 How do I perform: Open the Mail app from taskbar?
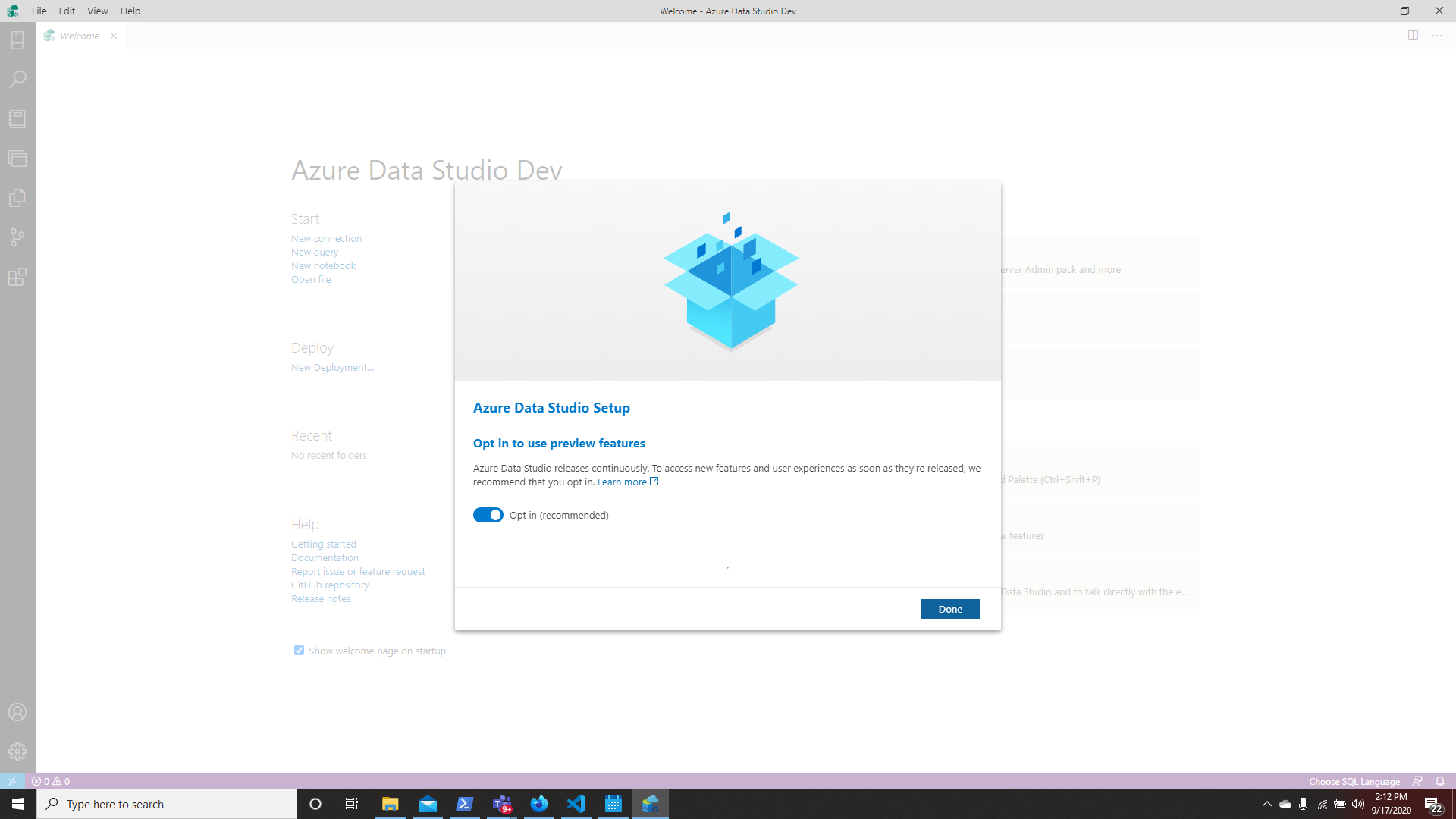pos(428,804)
